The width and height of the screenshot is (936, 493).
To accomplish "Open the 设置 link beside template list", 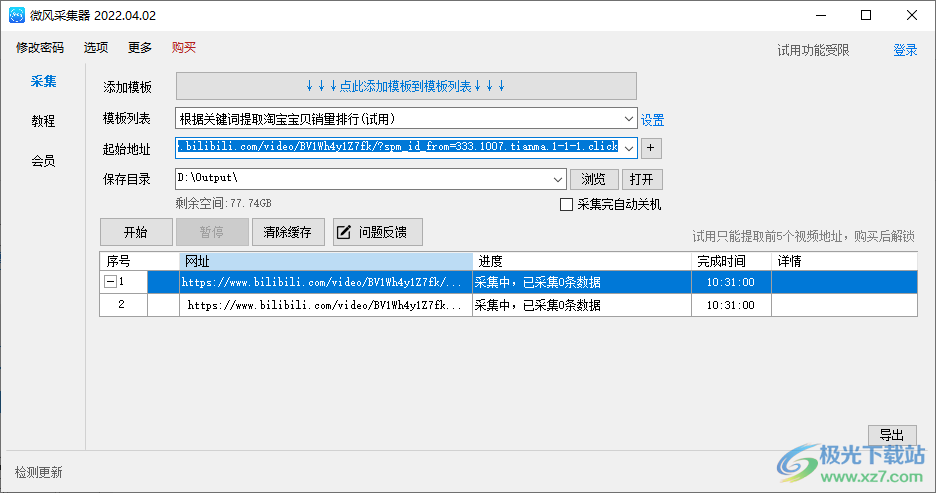I will [x=652, y=120].
